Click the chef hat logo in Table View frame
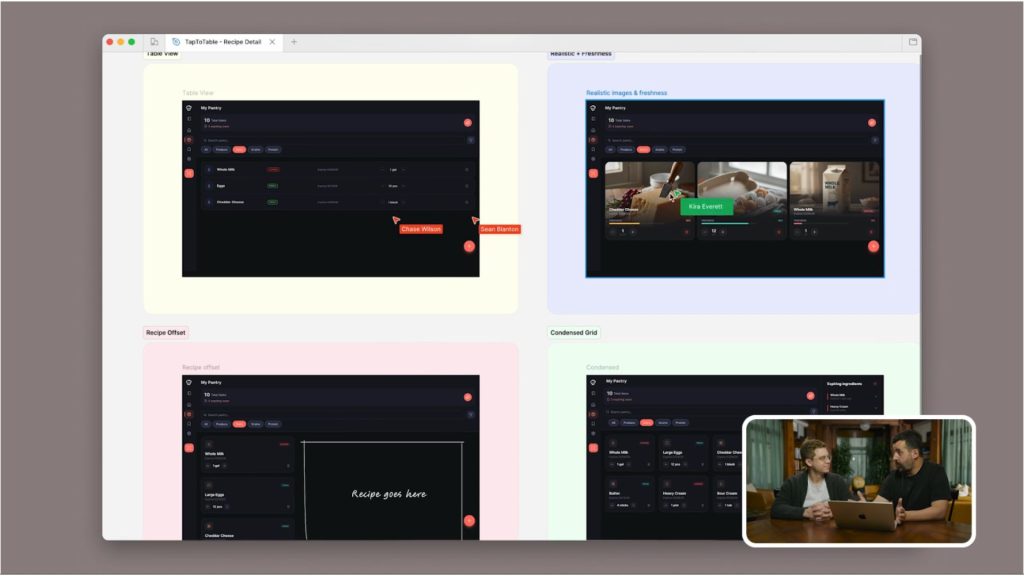This screenshot has width=1024, height=576. pyautogui.click(x=189, y=108)
